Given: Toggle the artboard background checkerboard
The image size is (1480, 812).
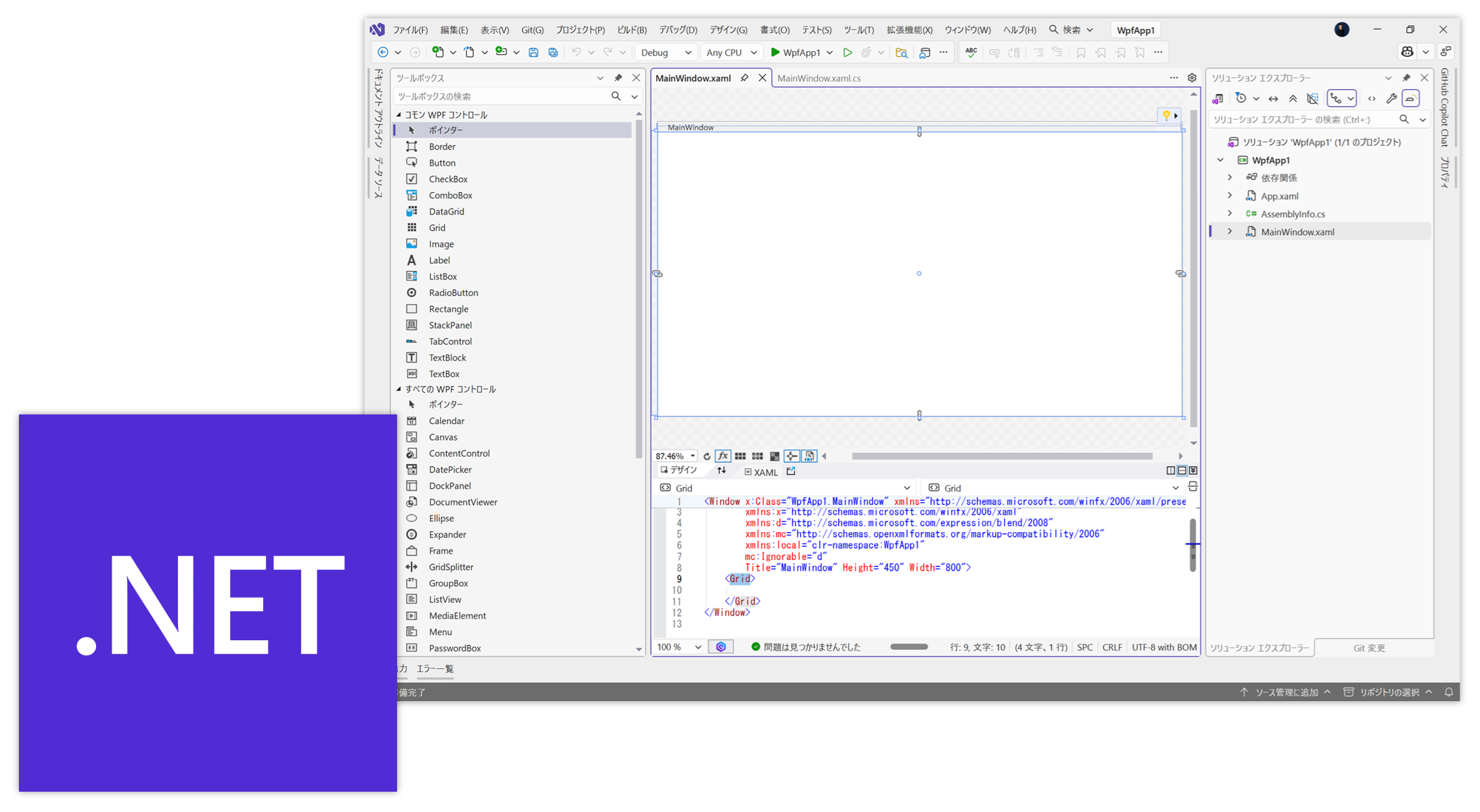Looking at the screenshot, I should click(774, 456).
